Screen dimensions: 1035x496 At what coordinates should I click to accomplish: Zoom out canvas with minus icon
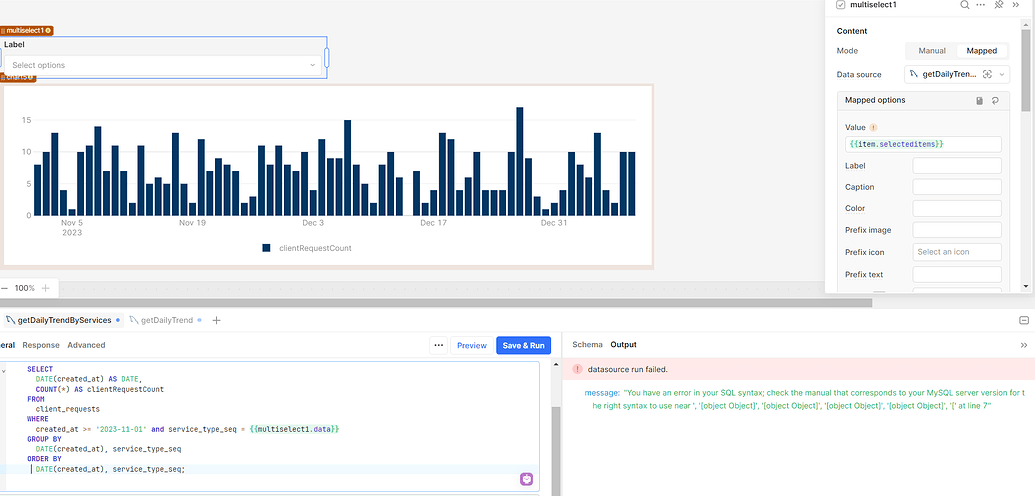[4, 288]
